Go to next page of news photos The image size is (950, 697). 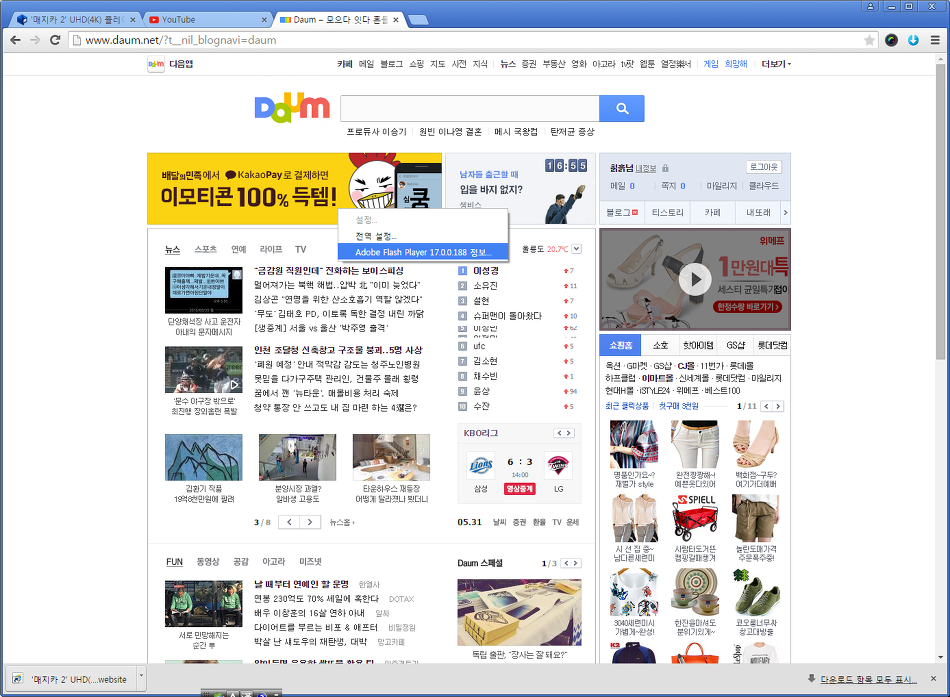pos(310,522)
